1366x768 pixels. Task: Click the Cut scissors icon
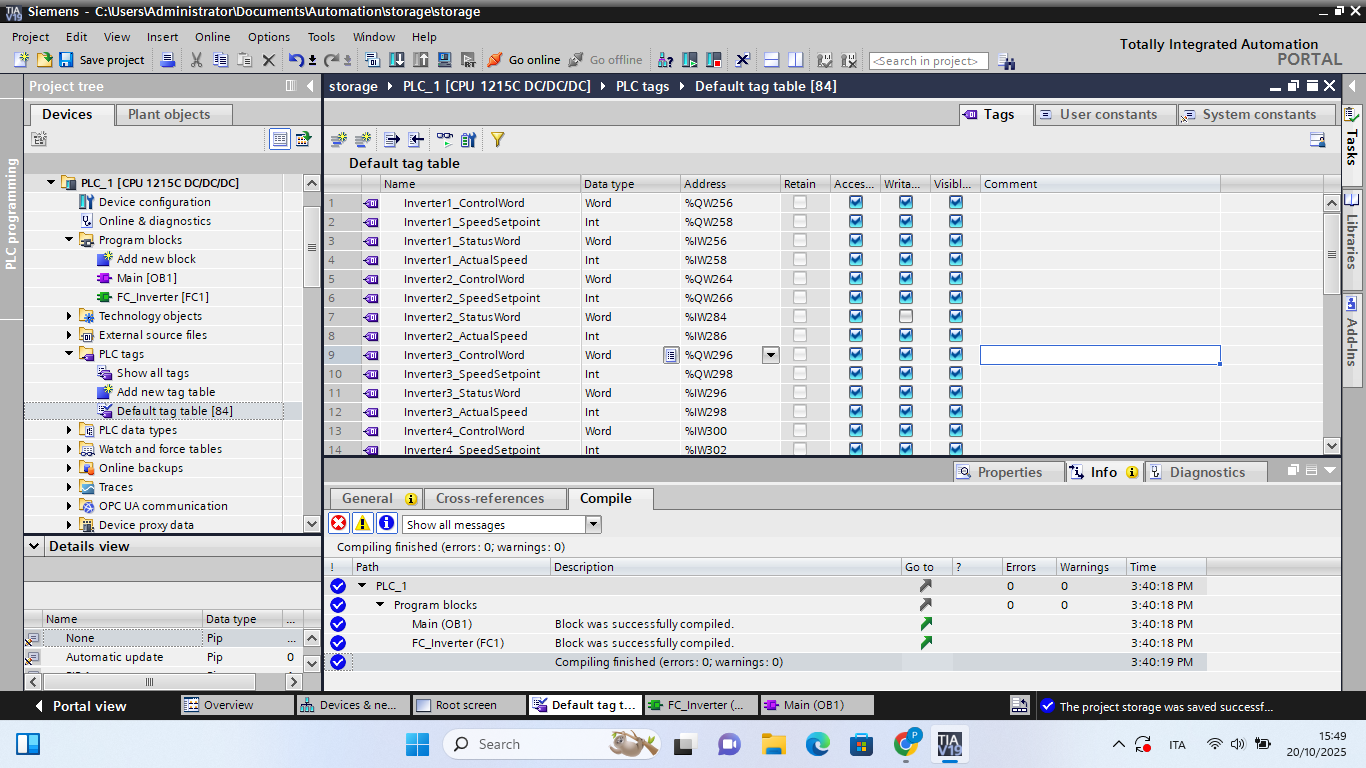196,60
